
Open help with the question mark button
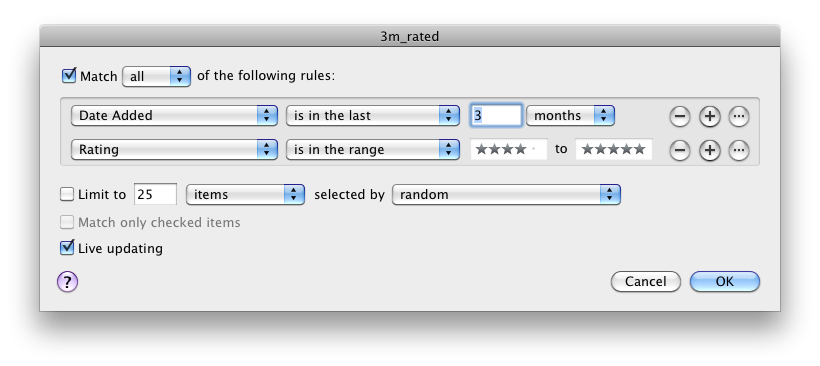[x=67, y=282]
